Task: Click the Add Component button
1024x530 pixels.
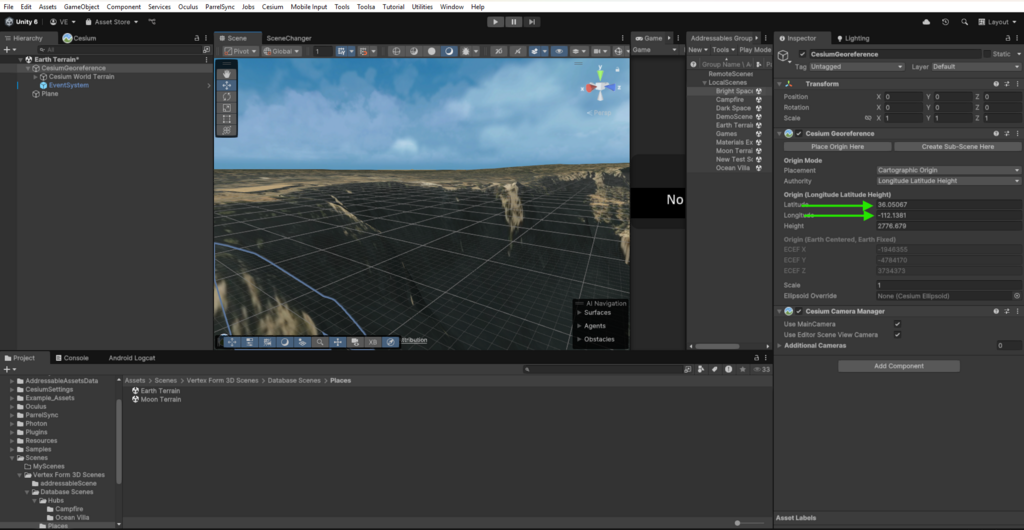Action: 898,366
